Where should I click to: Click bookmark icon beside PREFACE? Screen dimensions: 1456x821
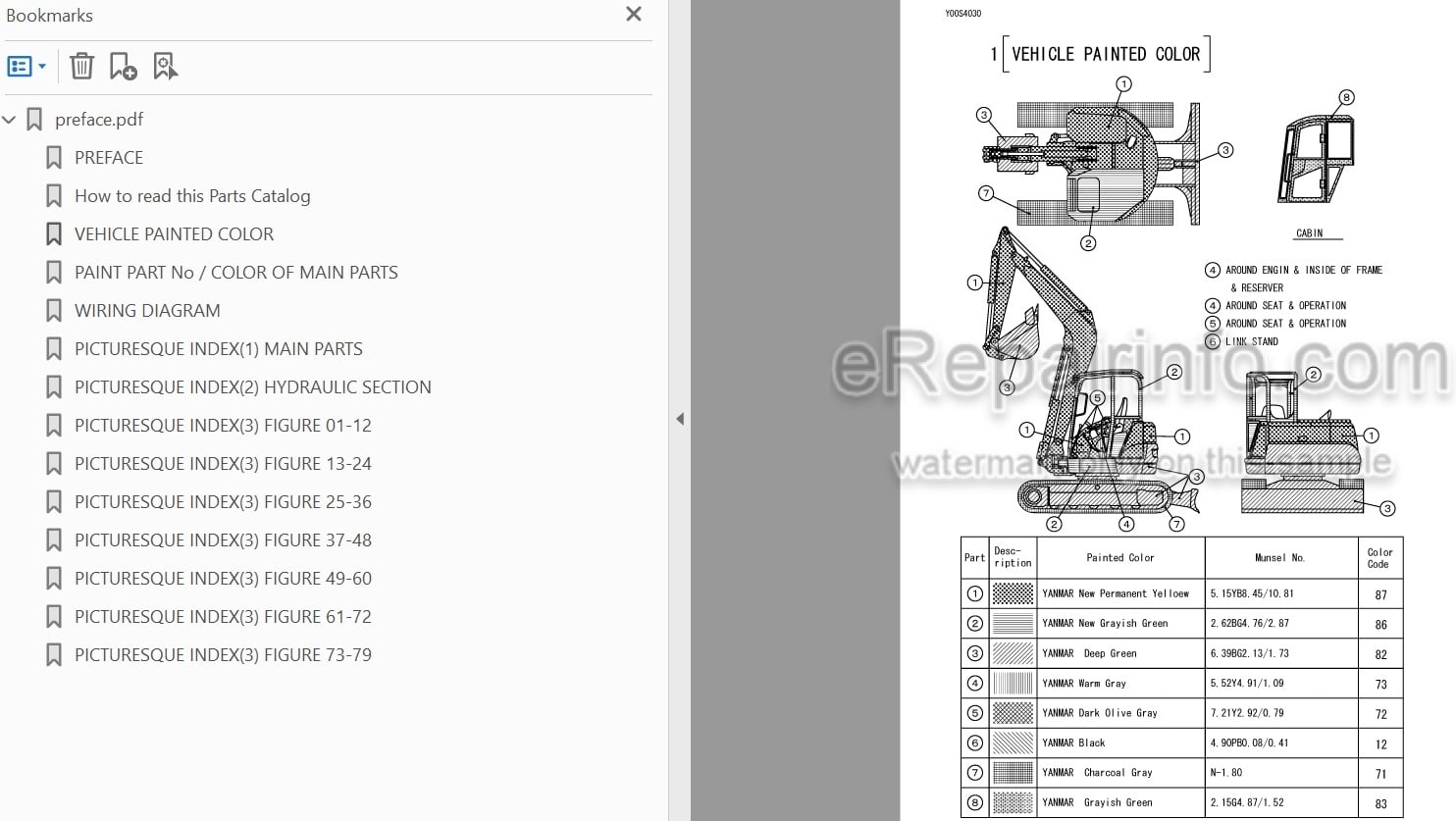coord(54,158)
